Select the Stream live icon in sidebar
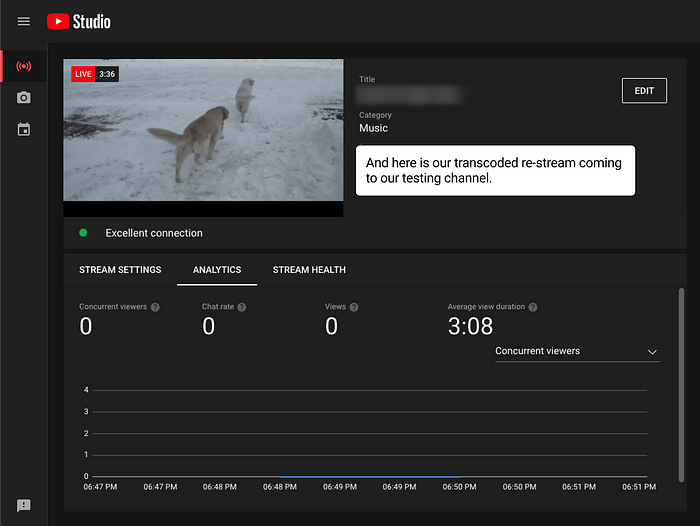Screen dimensions: 700x526 pyautogui.click(x=24, y=66)
